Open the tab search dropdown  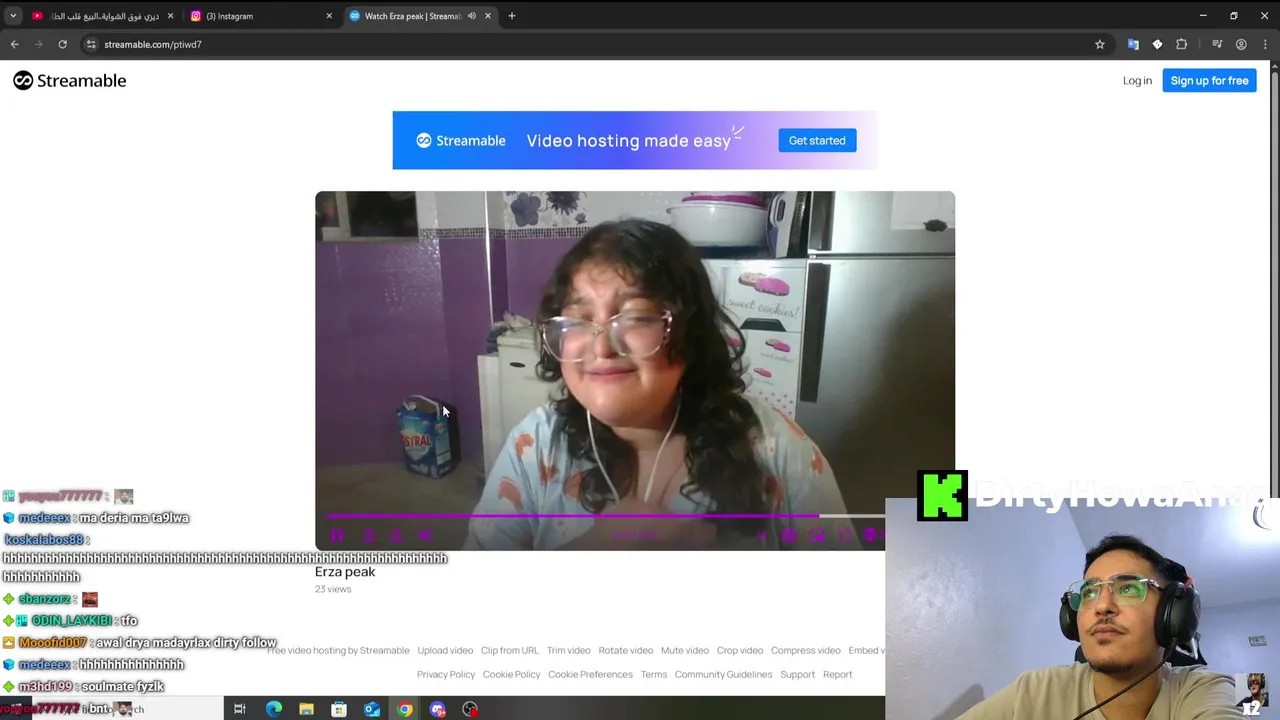pos(13,16)
